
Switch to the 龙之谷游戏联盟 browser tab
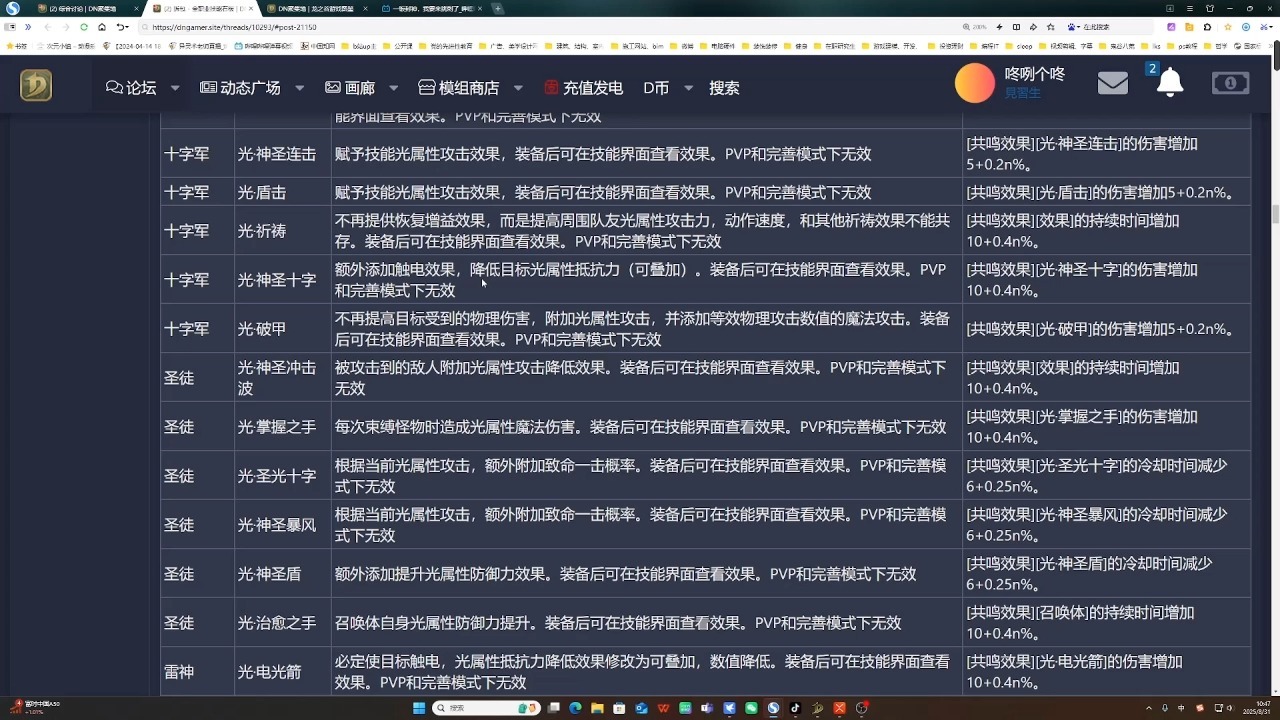[x=317, y=8]
